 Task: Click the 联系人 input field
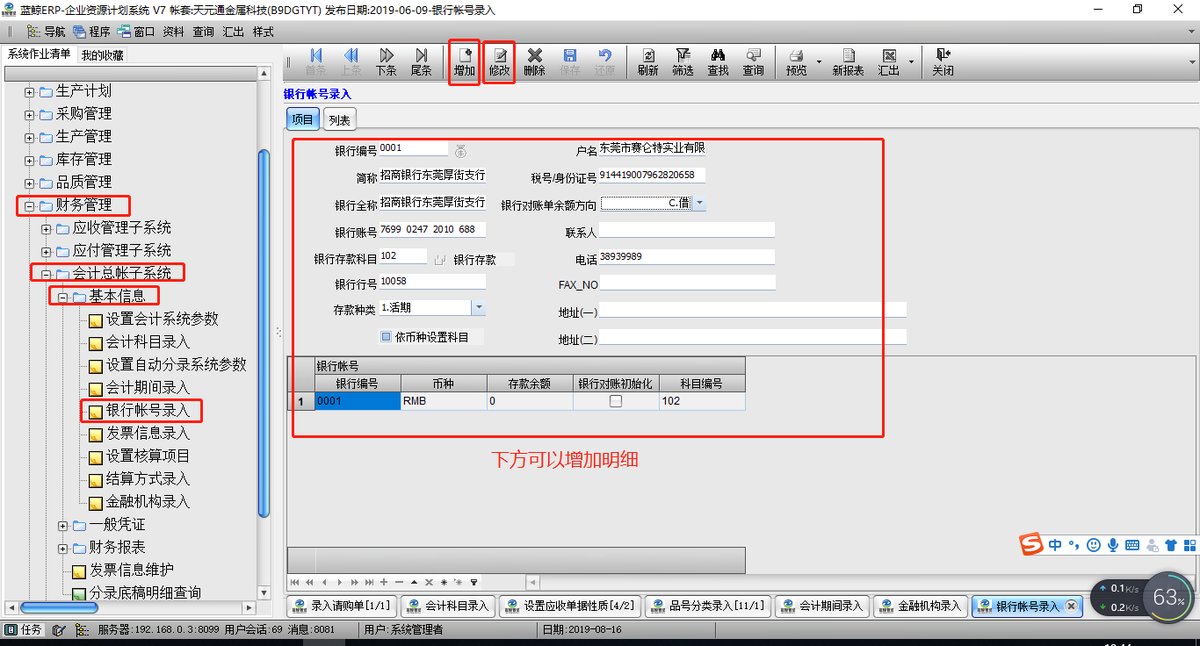(687, 230)
